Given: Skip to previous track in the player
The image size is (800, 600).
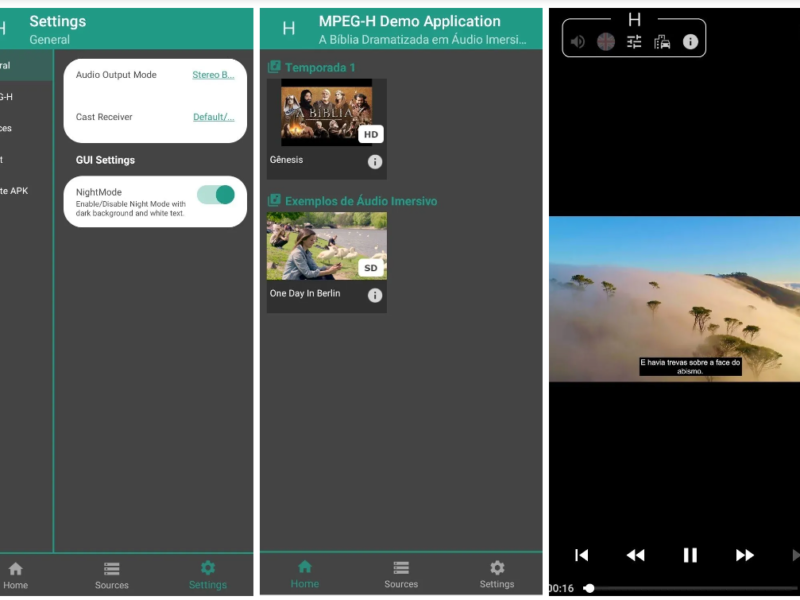Looking at the screenshot, I should tap(582, 555).
